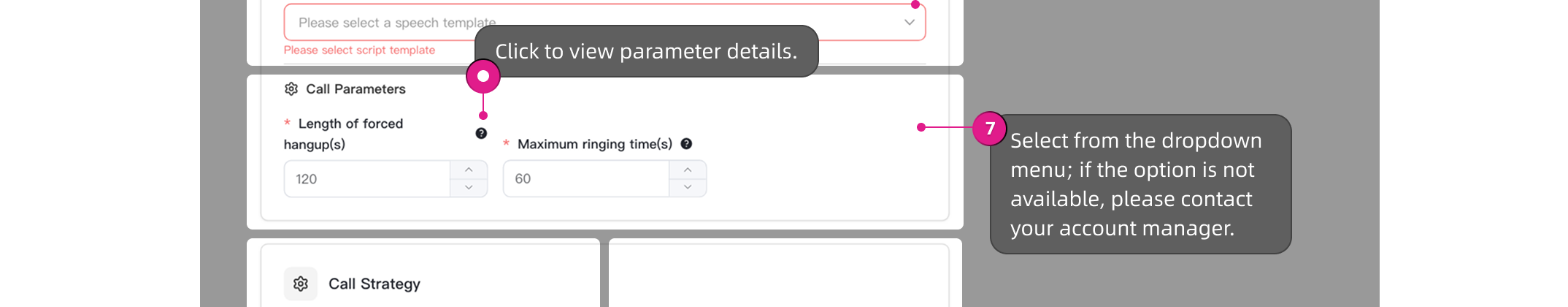Click the Call Parameters heading text
The height and width of the screenshot is (307, 1568).
tap(356, 89)
